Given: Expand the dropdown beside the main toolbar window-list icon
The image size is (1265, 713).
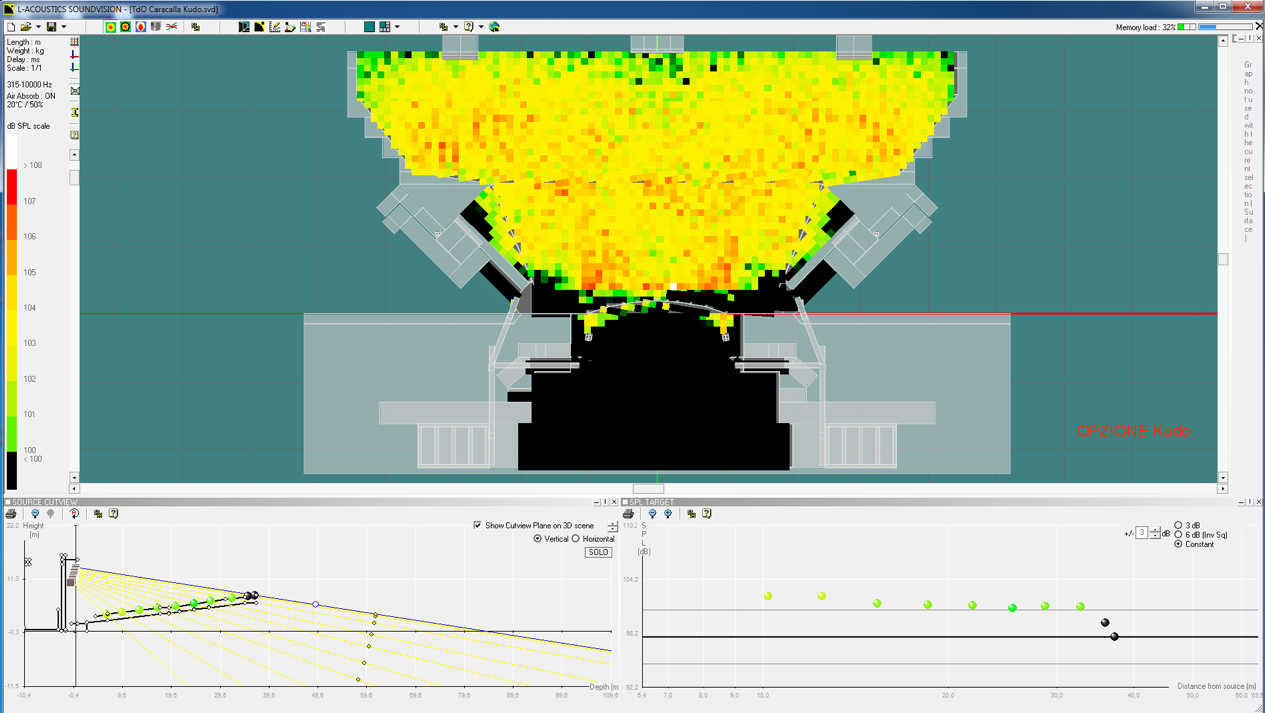Looking at the screenshot, I should 456,27.
